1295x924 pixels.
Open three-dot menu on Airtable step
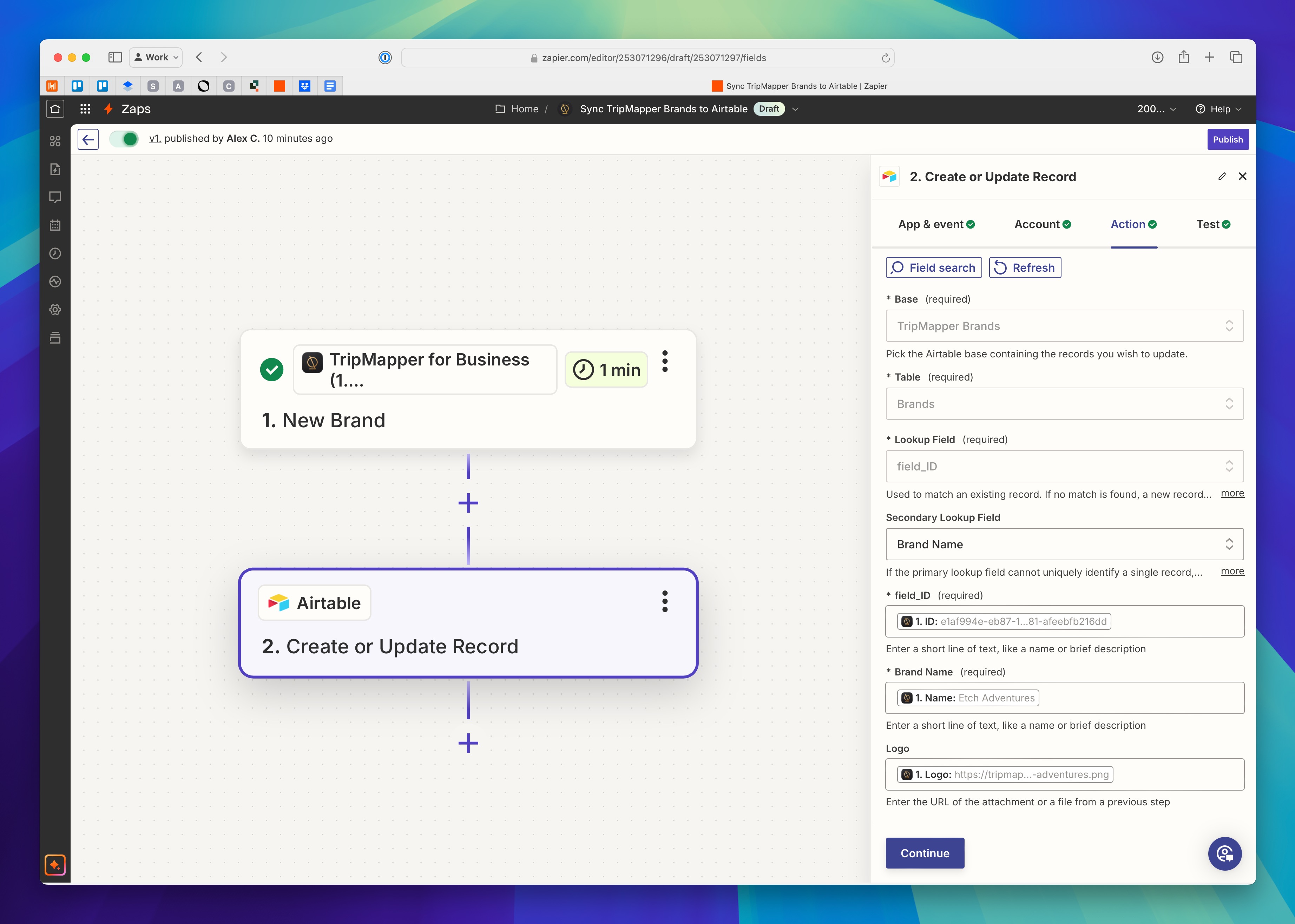click(665, 601)
